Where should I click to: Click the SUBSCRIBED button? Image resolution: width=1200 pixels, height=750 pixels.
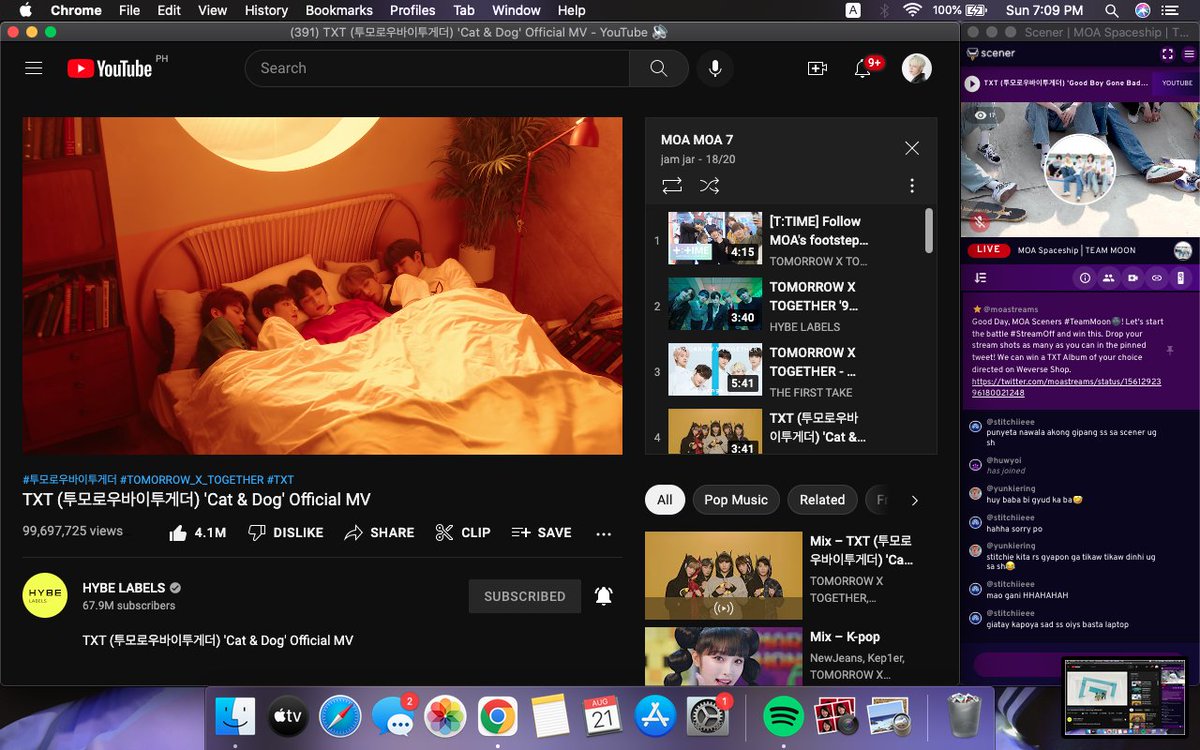click(x=524, y=596)
